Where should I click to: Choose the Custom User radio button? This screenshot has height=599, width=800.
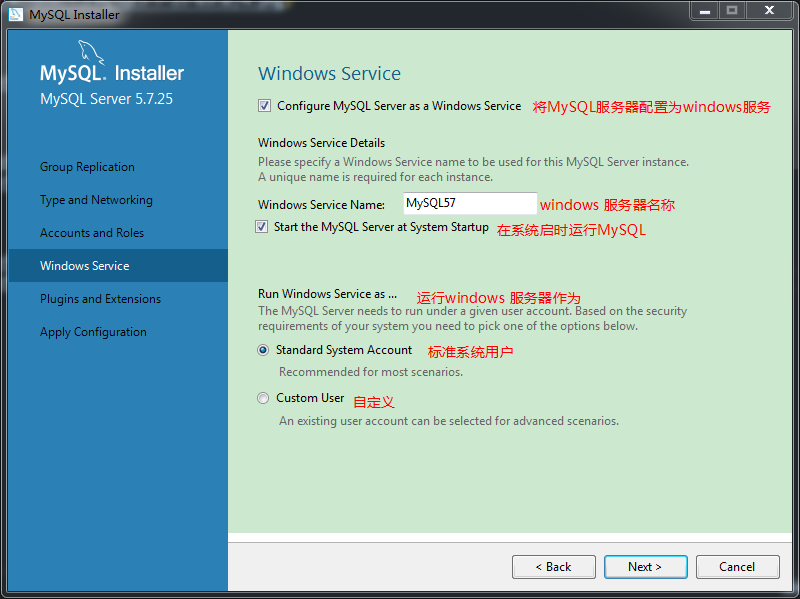(264, 398)
